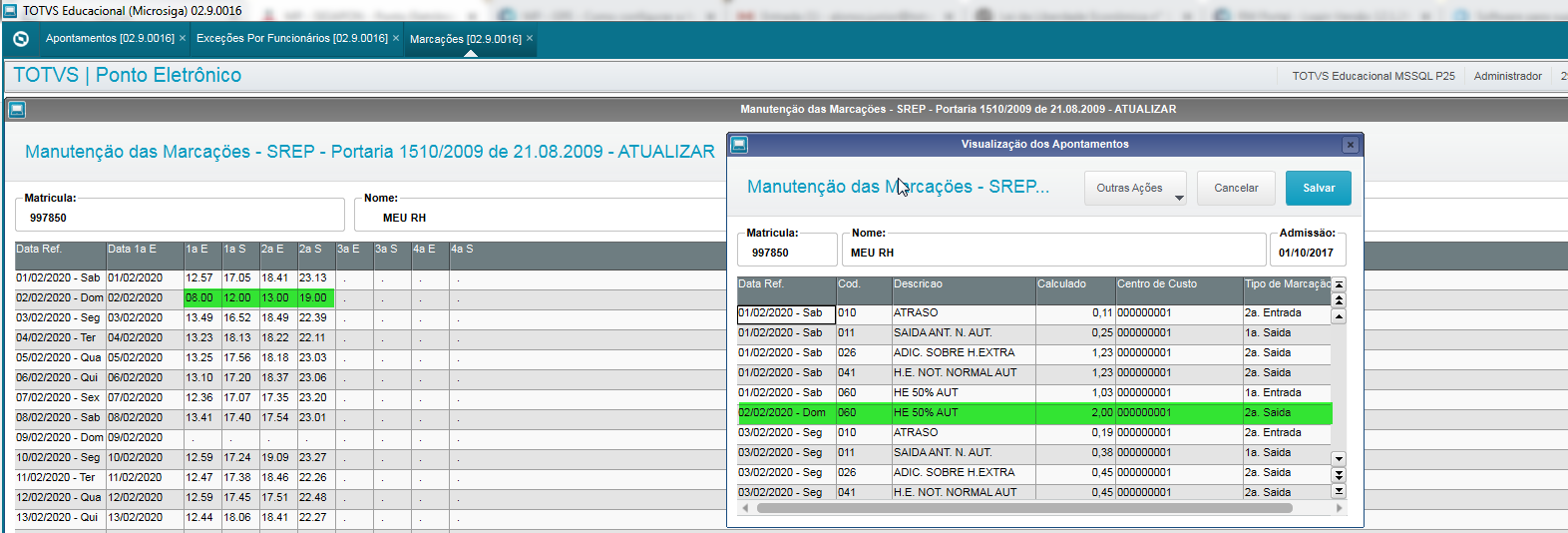Select the 01/02/2020 ADIC. SOBRE H.EXTRA row
This screenshot has width=1568, height=533.
click(1034, 353)
